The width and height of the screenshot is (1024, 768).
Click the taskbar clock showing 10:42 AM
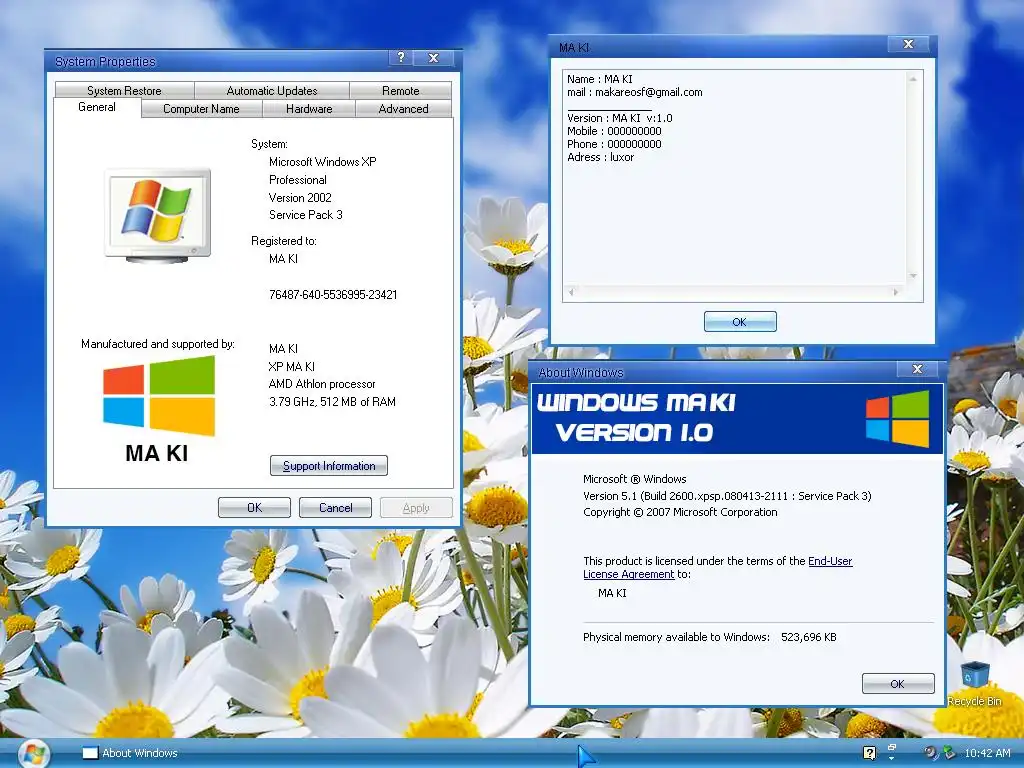(987, 753)
